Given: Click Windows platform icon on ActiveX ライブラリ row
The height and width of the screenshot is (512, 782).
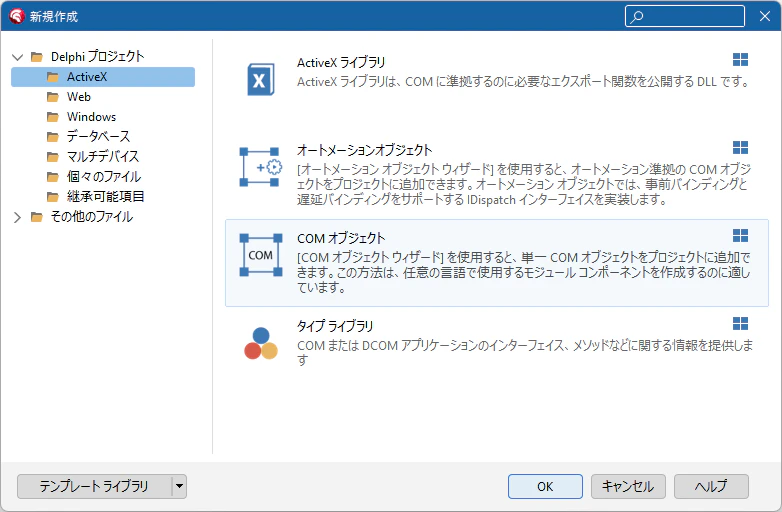Looking at the screenshot, I should (740, 60).
